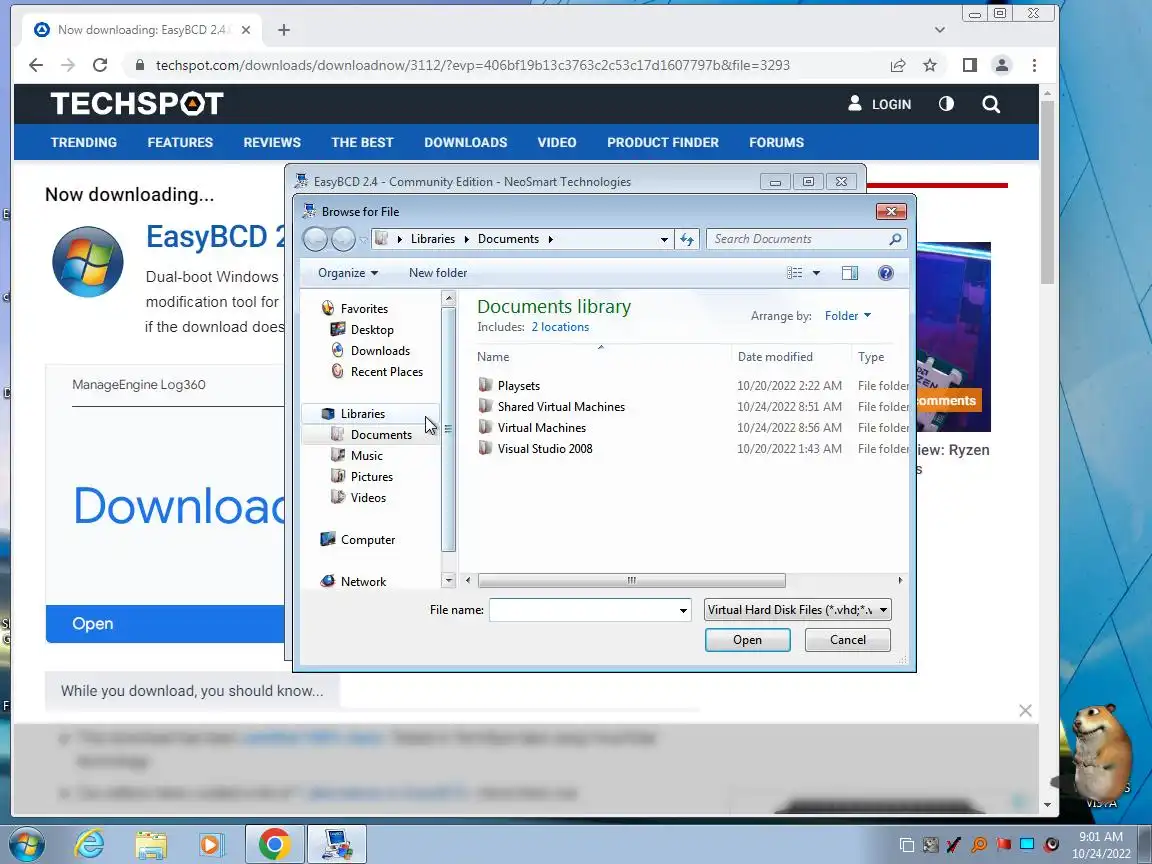Open TechSpot FEATURES menu
1152x864 pixels.
tap(180, 142)
